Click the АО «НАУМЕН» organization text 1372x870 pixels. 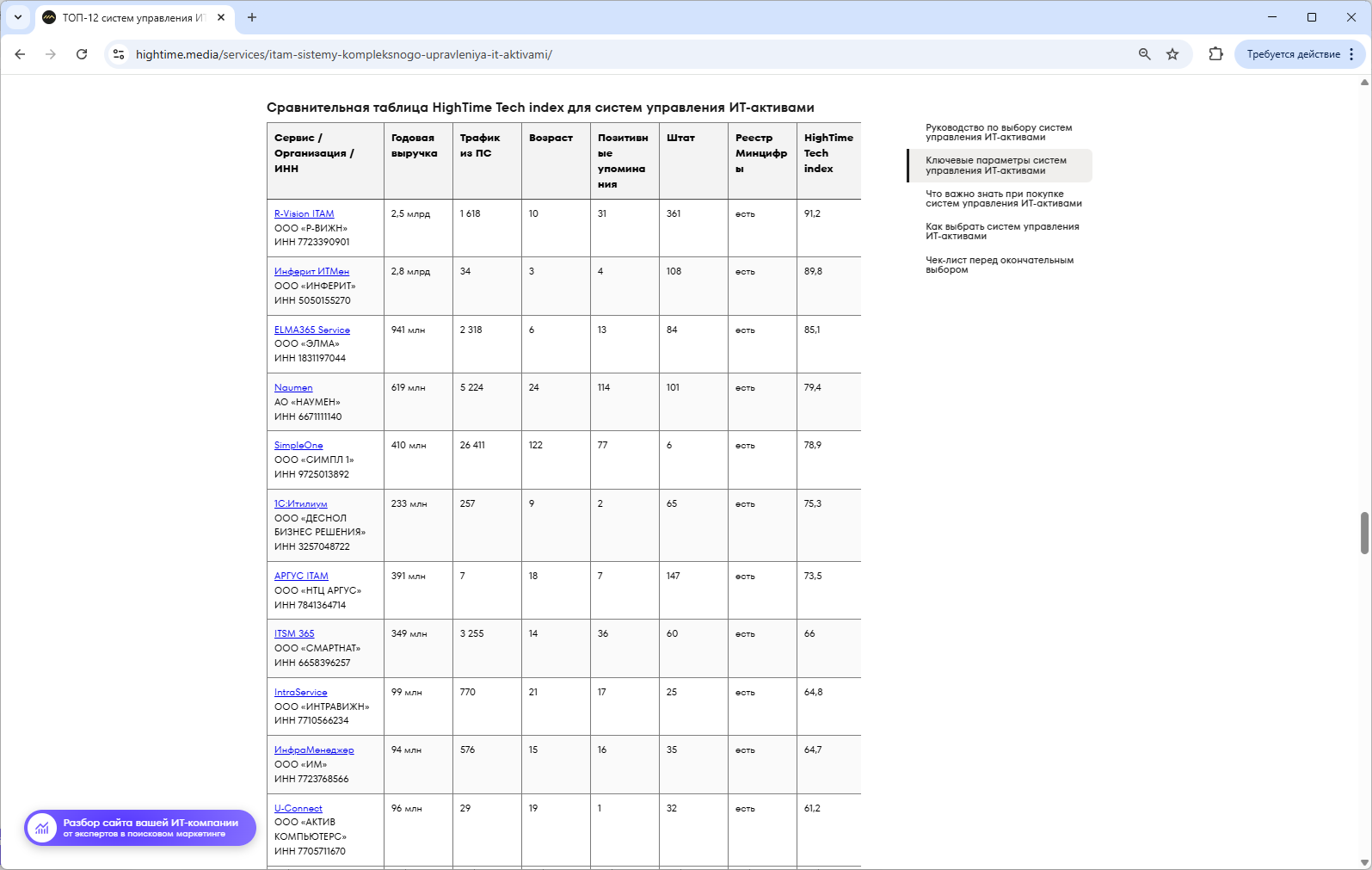pyautogui.click(x=307, y=402)
